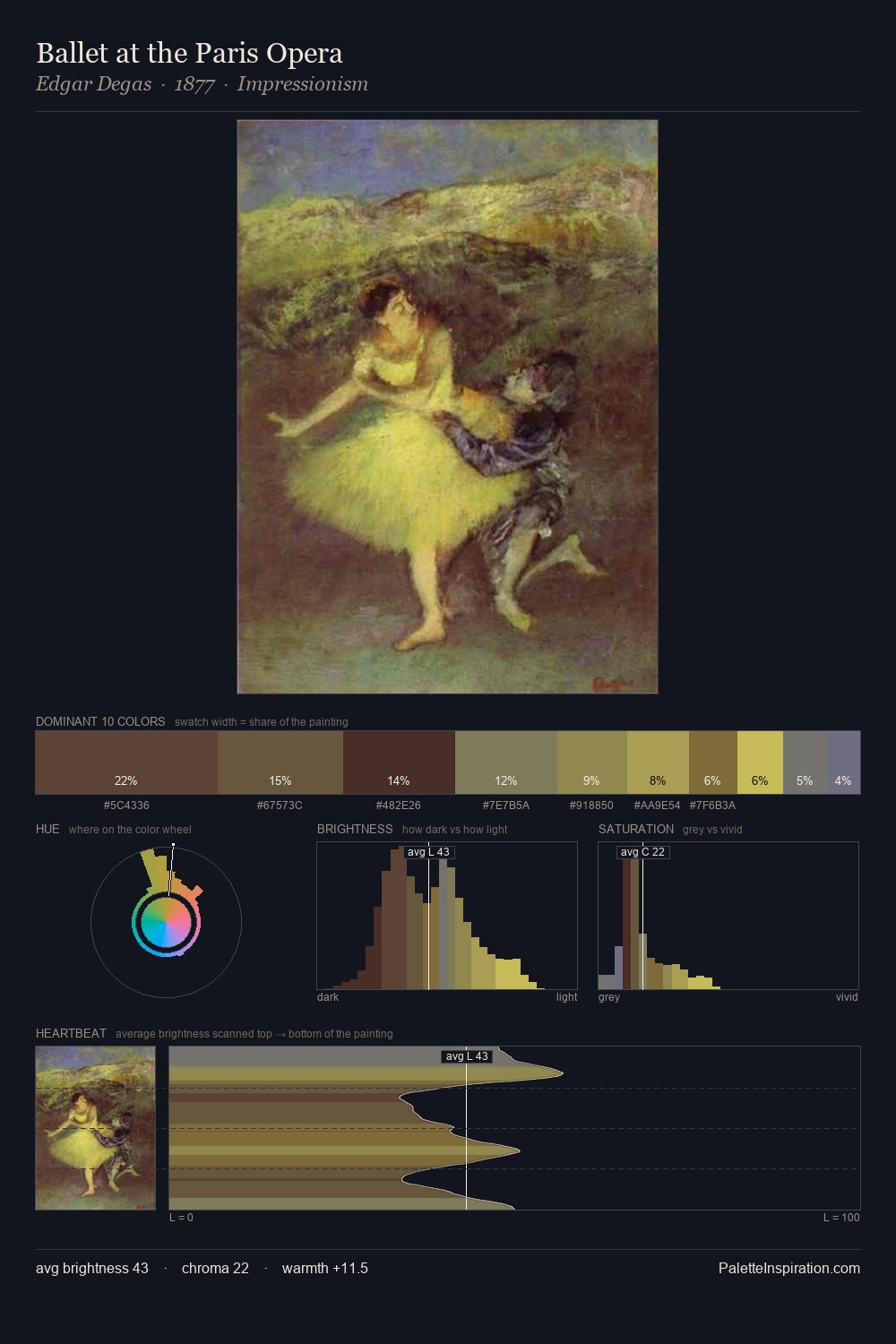
Task: Click the 'avg L 43' label in brightness histogram
Action: [428, 852]
